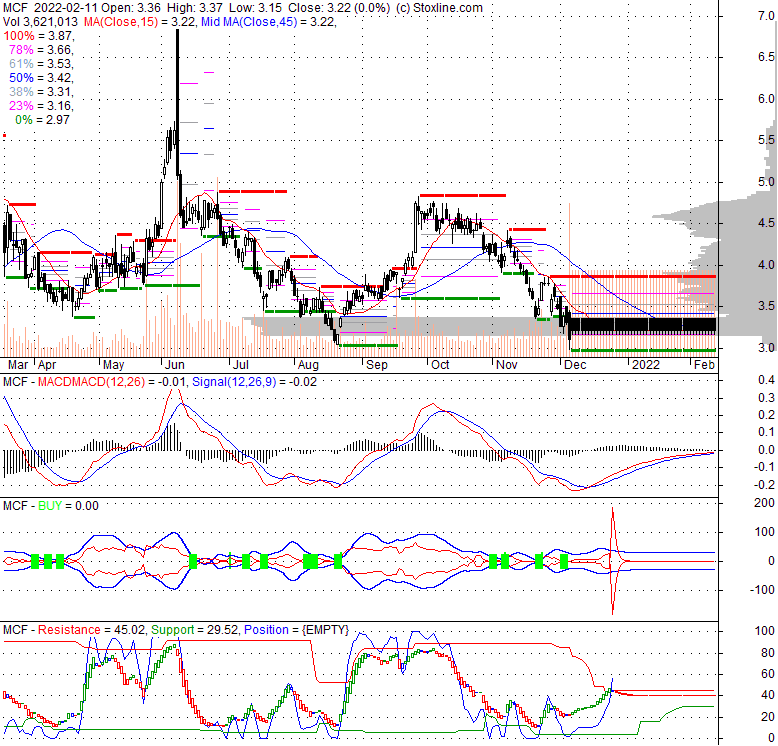Viewport: 778px width, 746px height.
Task: Click the 'Mid MA(Close,45)' blue legend label
Action: pyautogui.click(x=249, y=22)
